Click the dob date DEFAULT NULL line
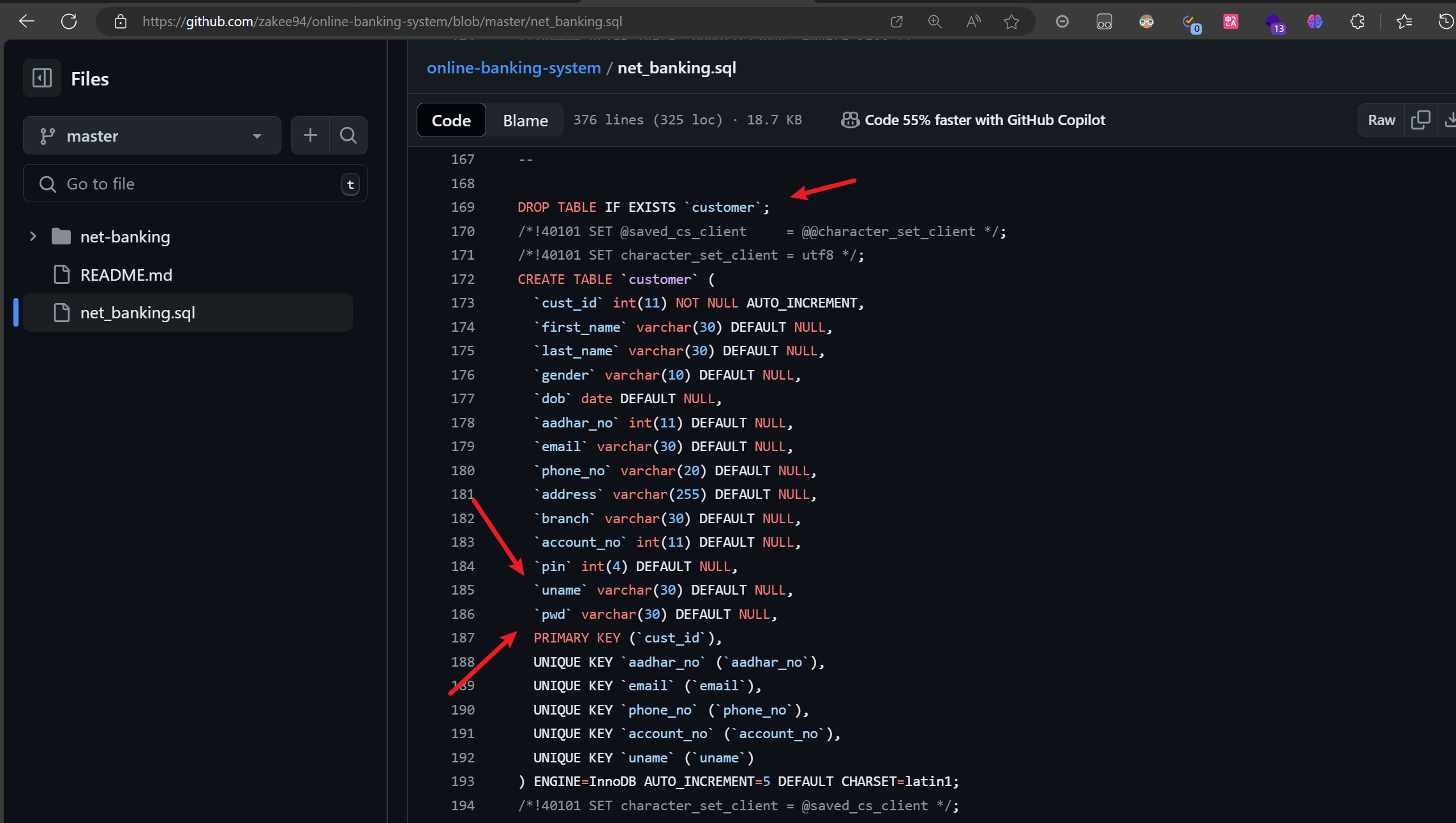Image resolution: width=1456 pixels, height=823 pixels. click(x=628, y=399)
